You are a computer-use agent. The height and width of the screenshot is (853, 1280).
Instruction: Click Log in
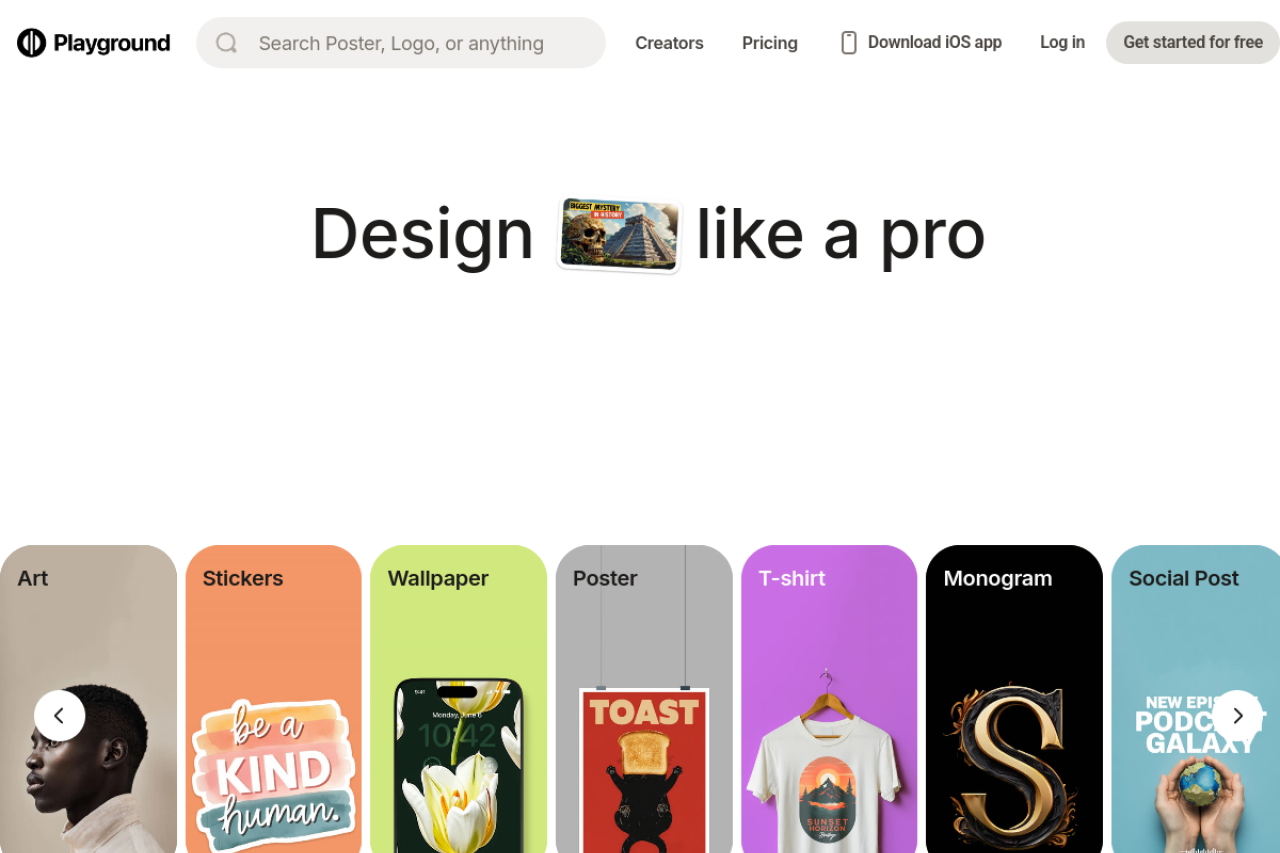click(x=1062, y=42)
